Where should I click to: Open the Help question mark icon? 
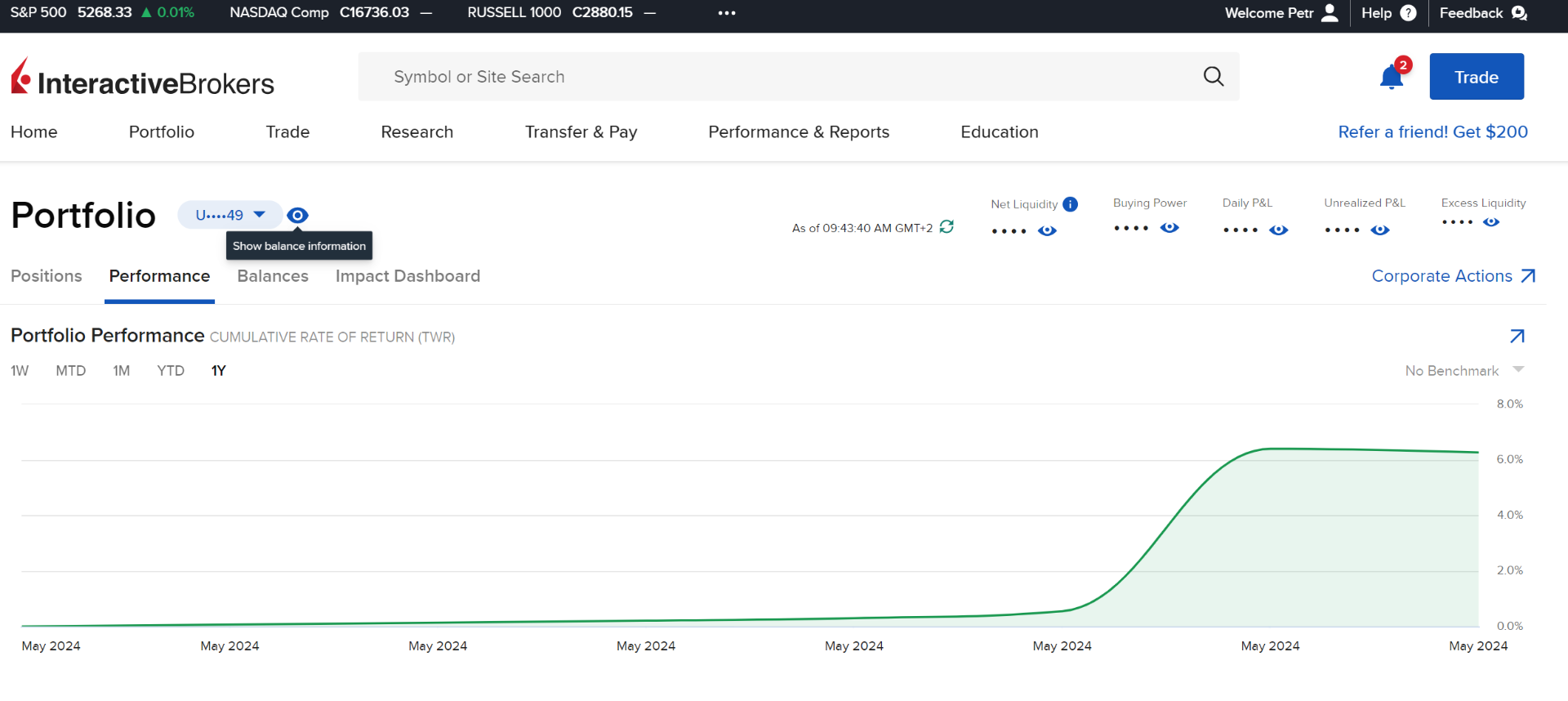click(1408, 13)
